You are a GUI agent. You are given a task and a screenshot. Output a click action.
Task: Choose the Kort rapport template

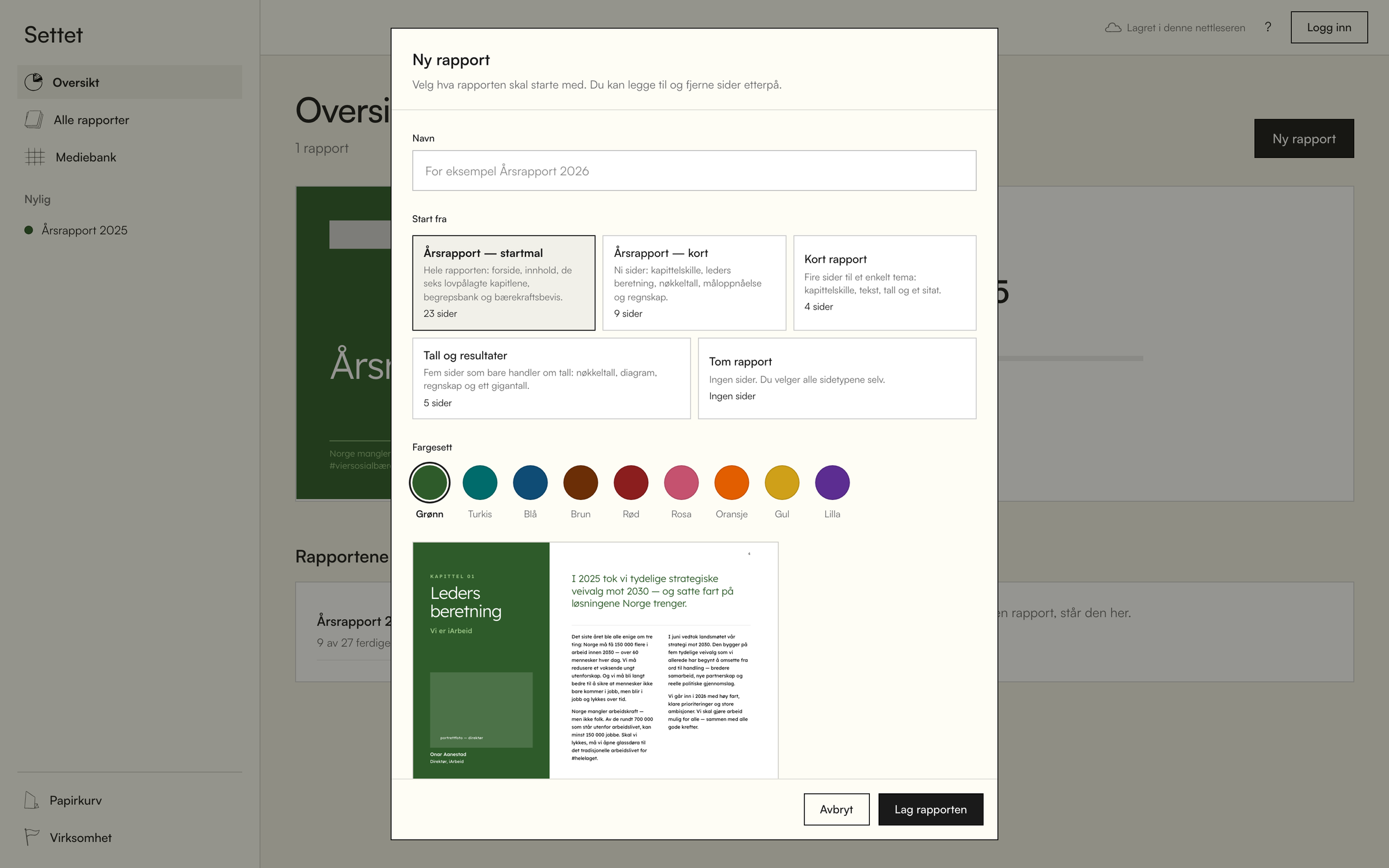point(884,282)
